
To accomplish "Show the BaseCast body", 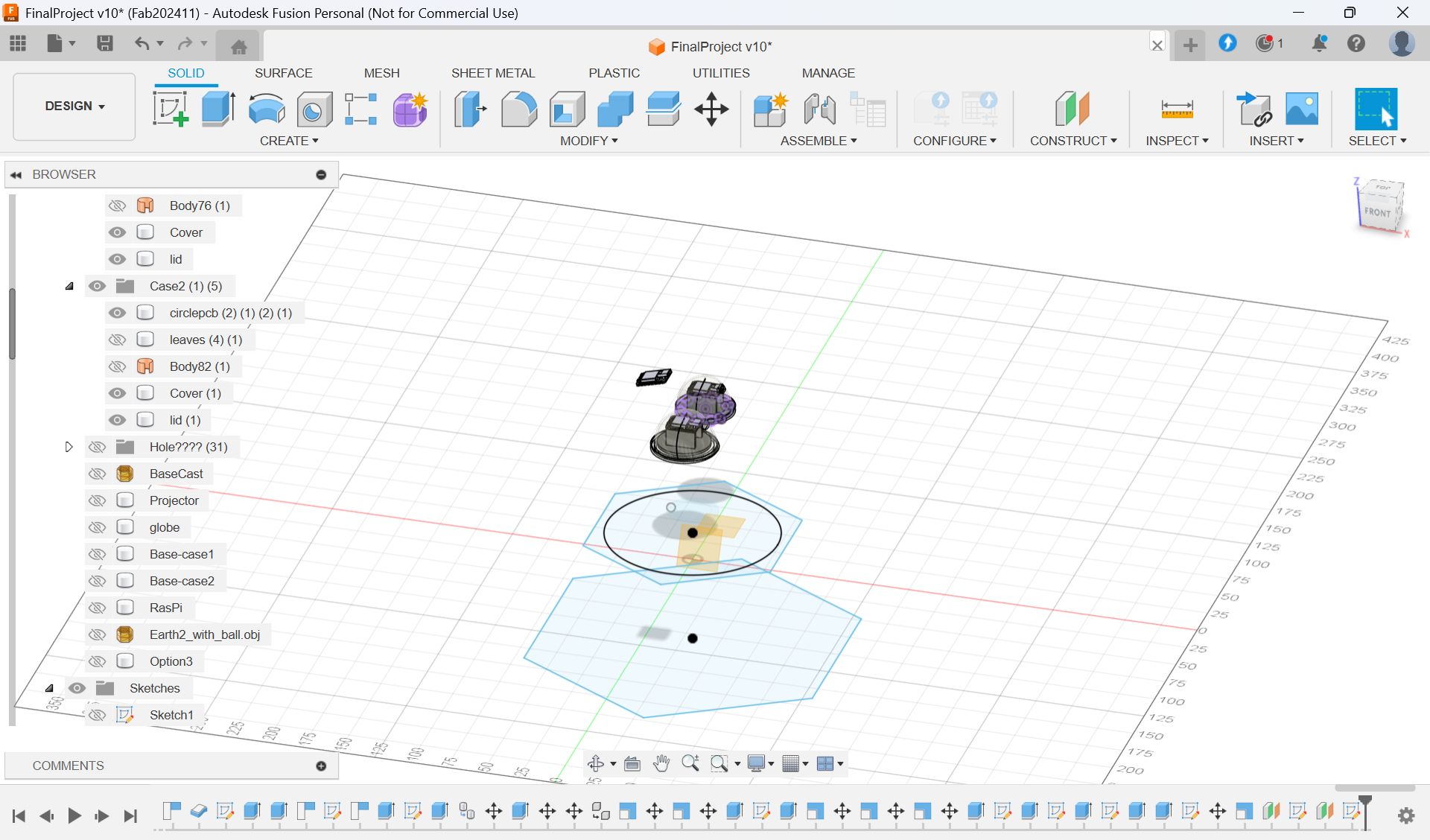I will coord(97,474).
